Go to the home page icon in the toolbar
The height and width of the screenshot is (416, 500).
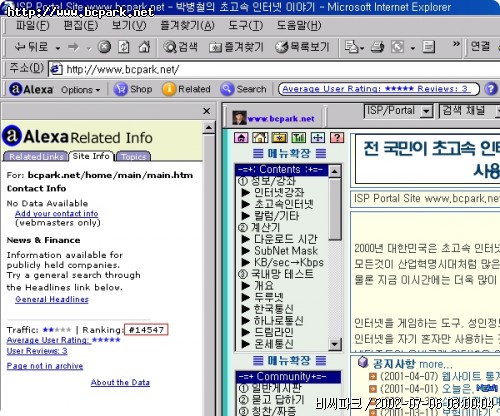point(144,47)
